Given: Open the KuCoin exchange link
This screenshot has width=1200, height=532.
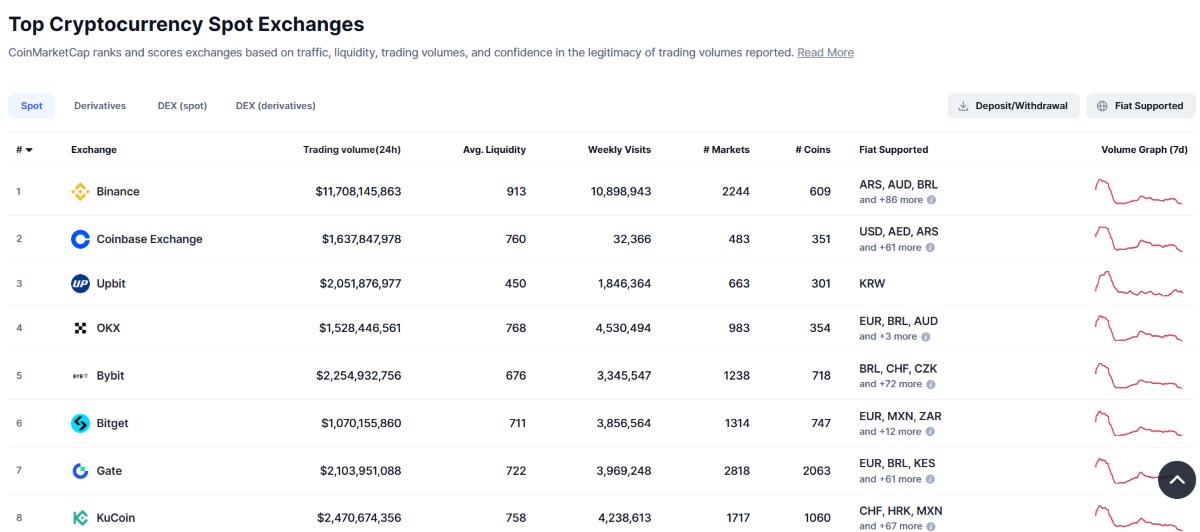Looking at the screenshot, I should pos(116,518).
